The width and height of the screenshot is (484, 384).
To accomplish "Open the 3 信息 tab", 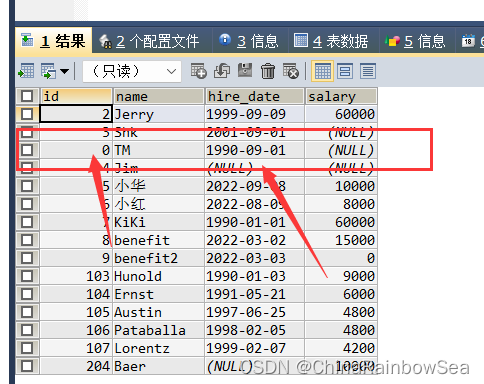I will (x=250, y=41).
